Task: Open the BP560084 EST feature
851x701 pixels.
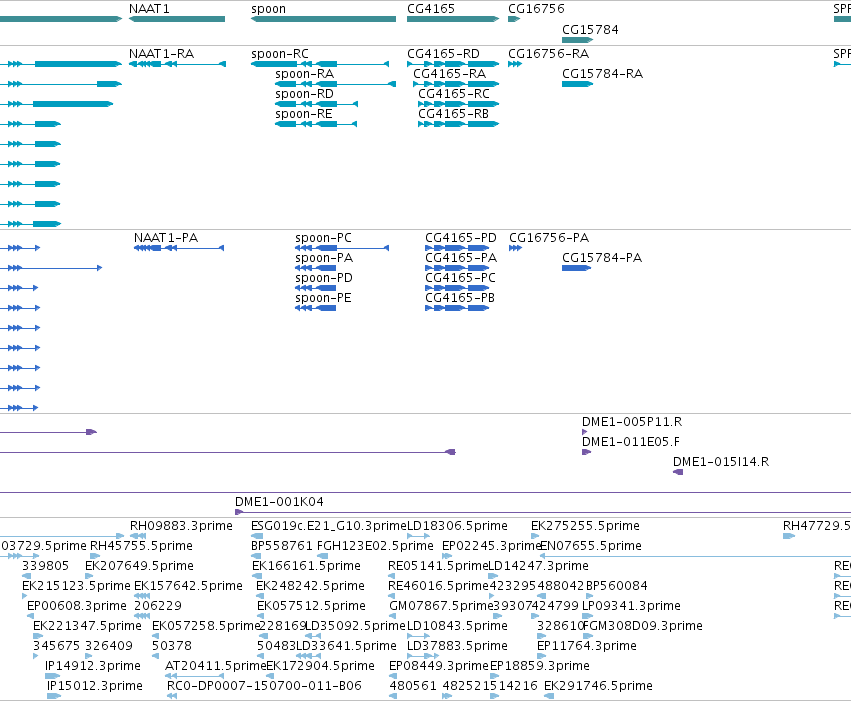Action: point(590,596)
